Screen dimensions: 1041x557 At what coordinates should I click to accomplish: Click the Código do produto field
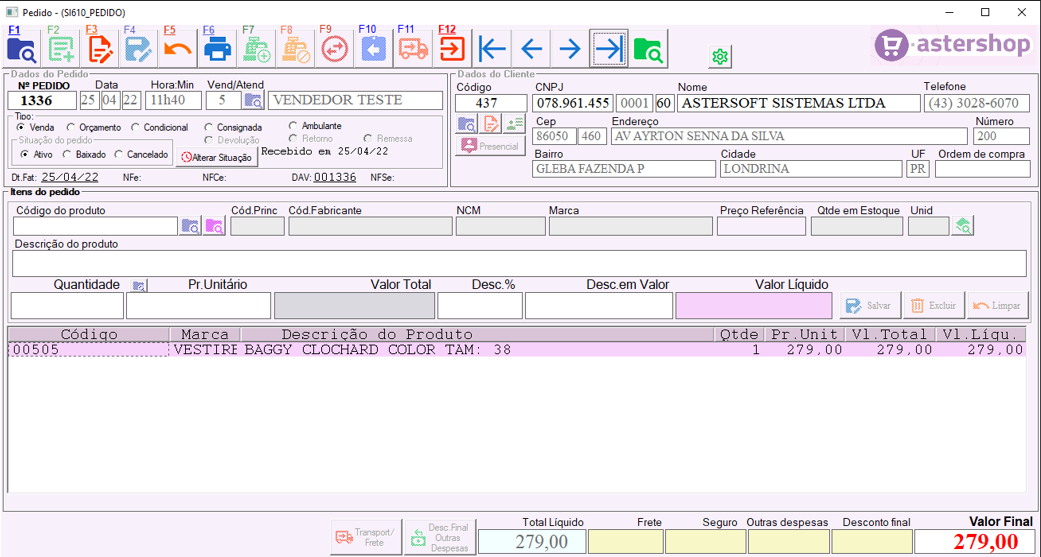coord(95,226)
